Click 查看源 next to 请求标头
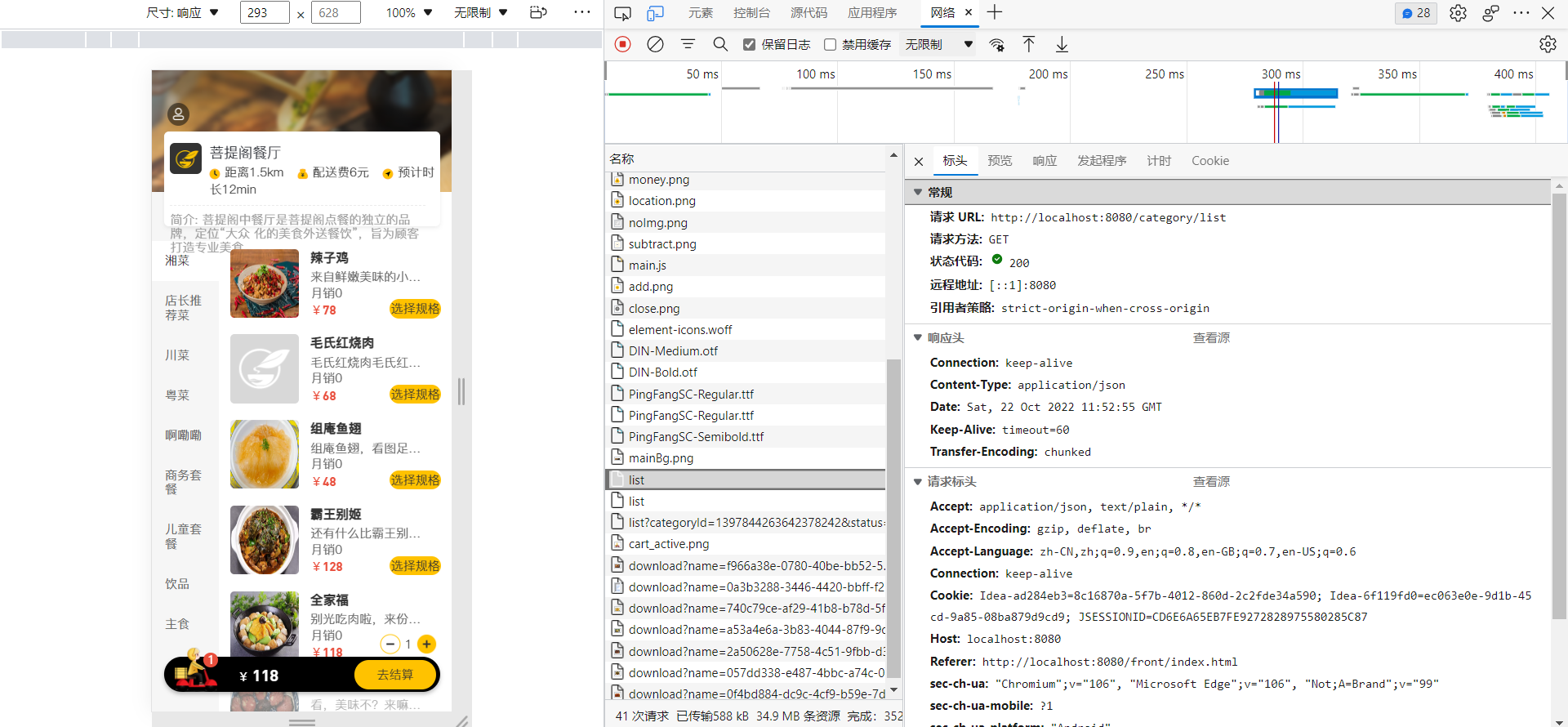 click(x=1211, y=482)
